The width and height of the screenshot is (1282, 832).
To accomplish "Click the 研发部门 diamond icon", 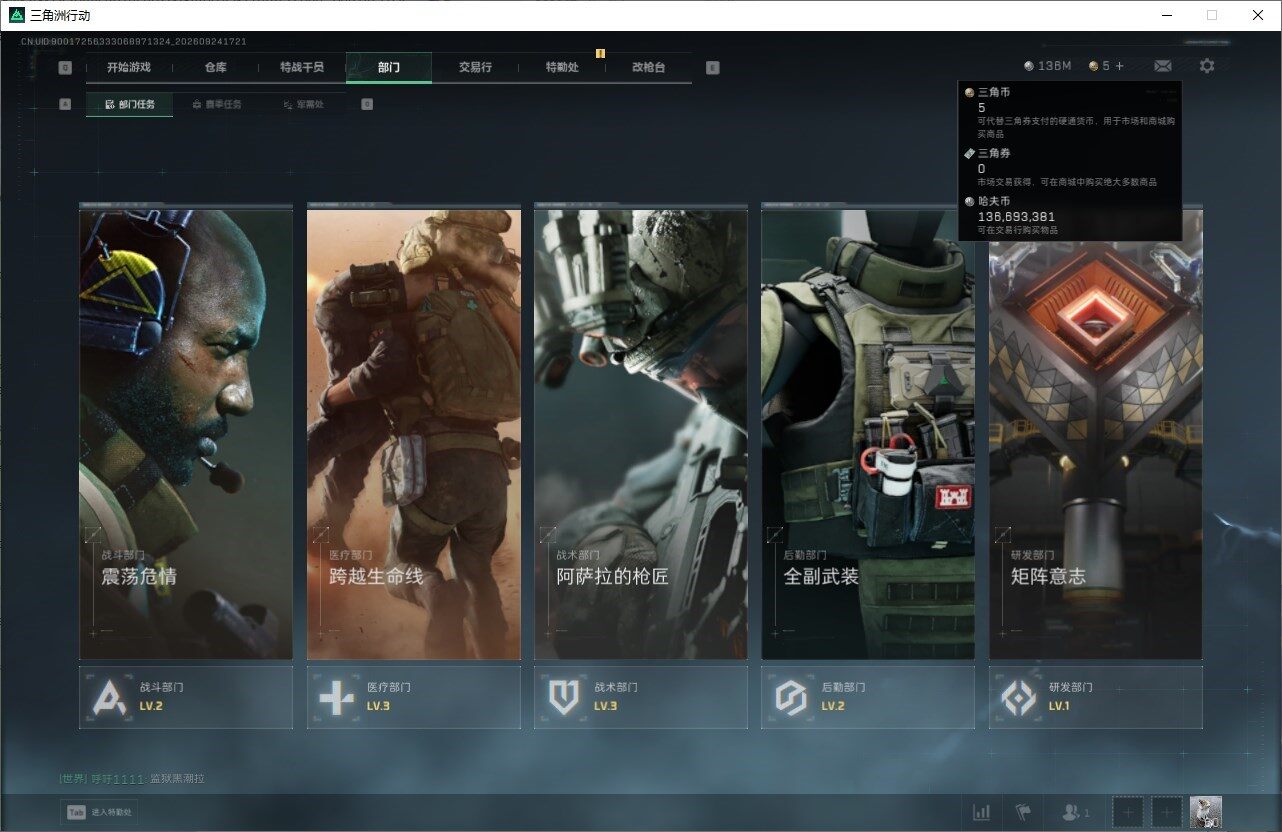I will point(1019,697).
